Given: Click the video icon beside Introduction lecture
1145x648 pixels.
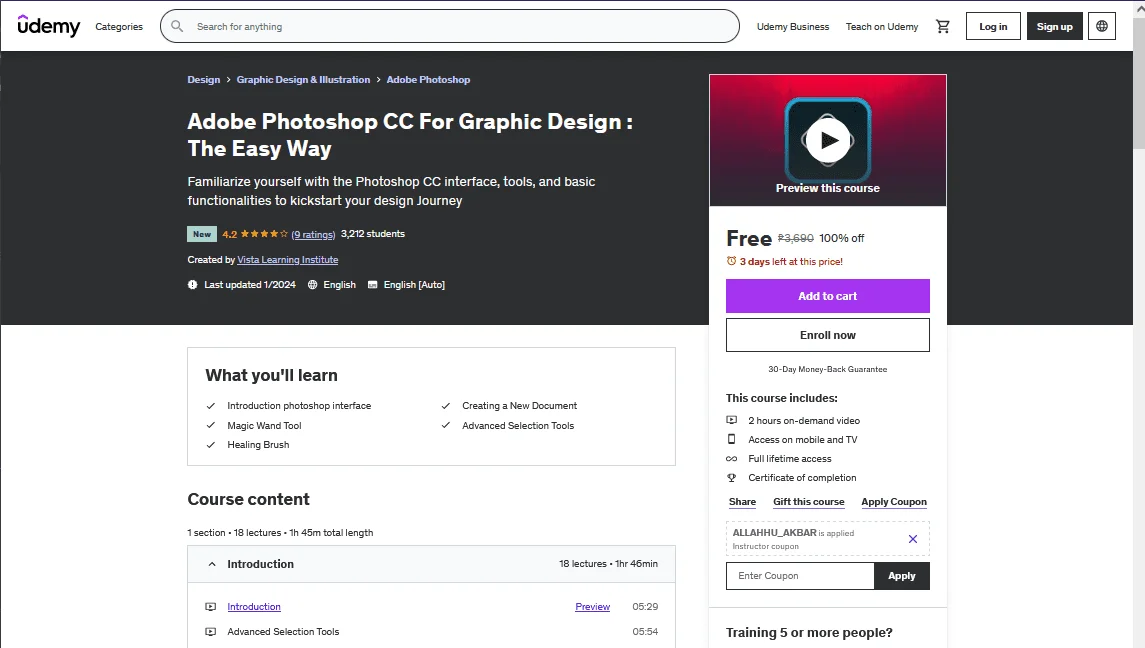Looking at the screenshot, I should [x=210, y=607].
